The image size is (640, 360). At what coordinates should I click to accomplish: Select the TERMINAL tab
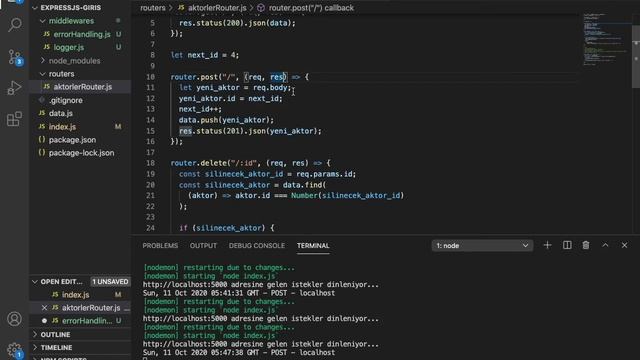click(313, 246)
